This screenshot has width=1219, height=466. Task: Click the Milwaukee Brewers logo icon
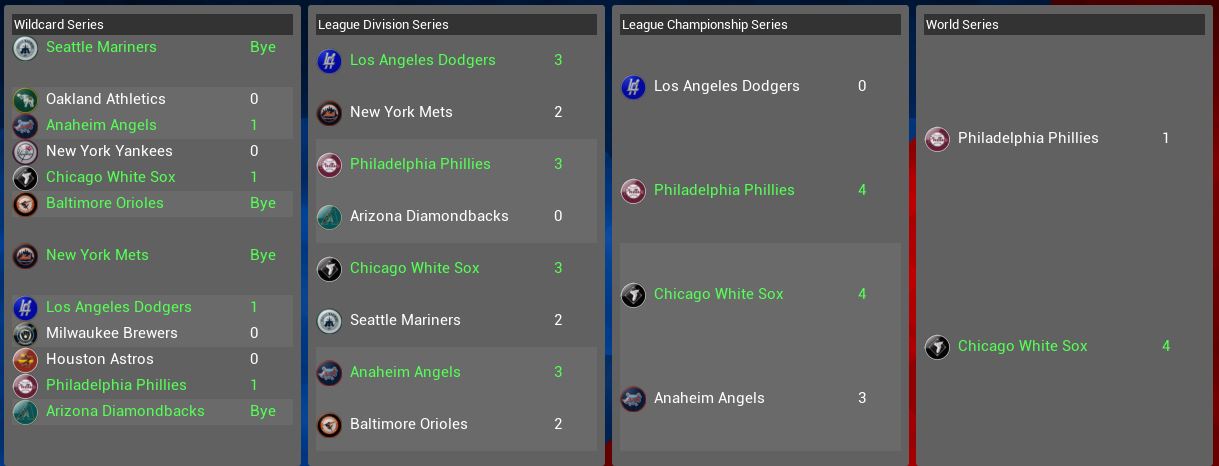[x=25, y=333]
